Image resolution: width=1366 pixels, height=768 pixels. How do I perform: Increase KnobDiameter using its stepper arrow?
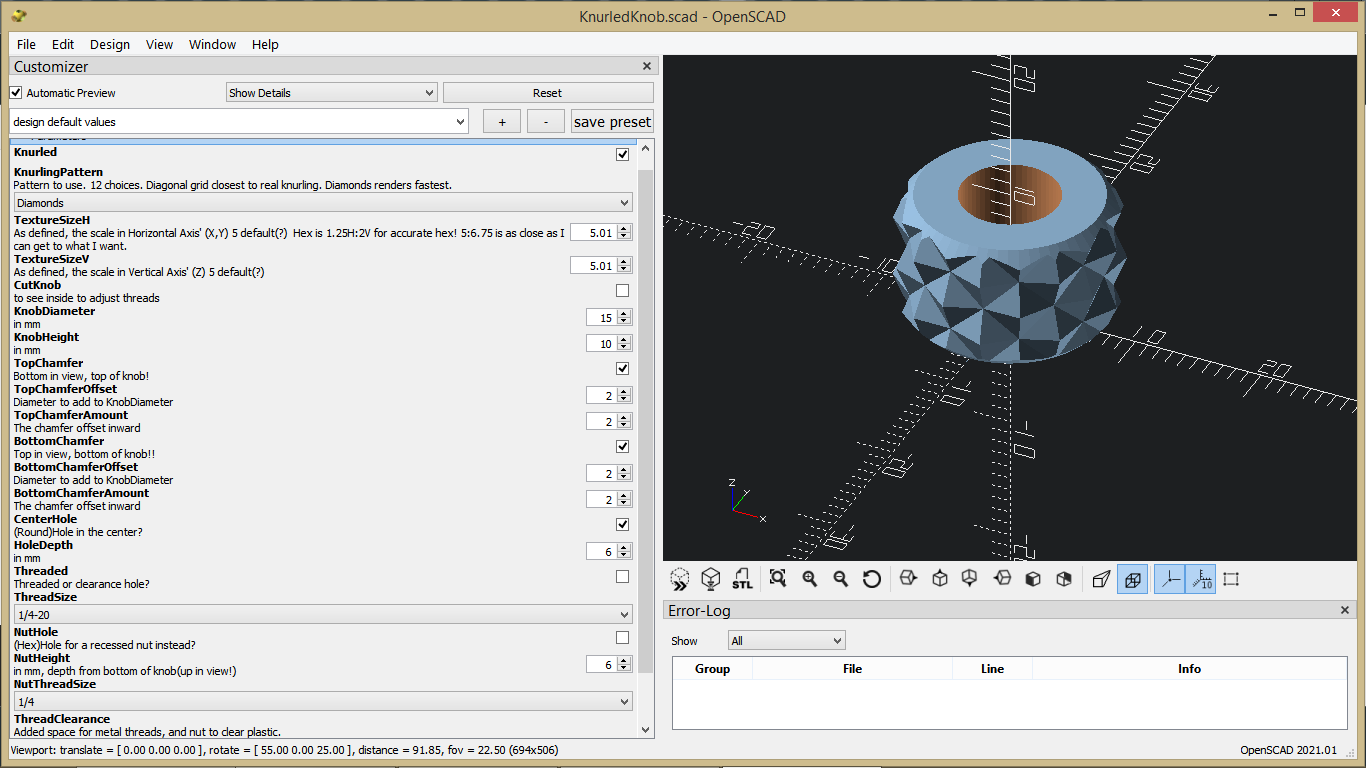click(x=625, y=314)
